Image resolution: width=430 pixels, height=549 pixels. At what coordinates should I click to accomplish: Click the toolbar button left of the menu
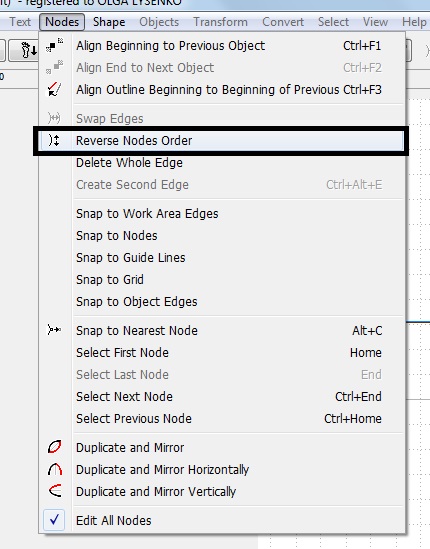[24, 50]
